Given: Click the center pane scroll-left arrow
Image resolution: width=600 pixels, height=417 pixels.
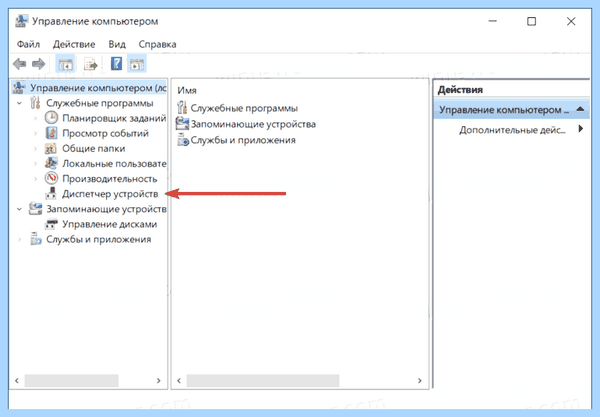Looking at the screenshot, I should pos(179,381).
